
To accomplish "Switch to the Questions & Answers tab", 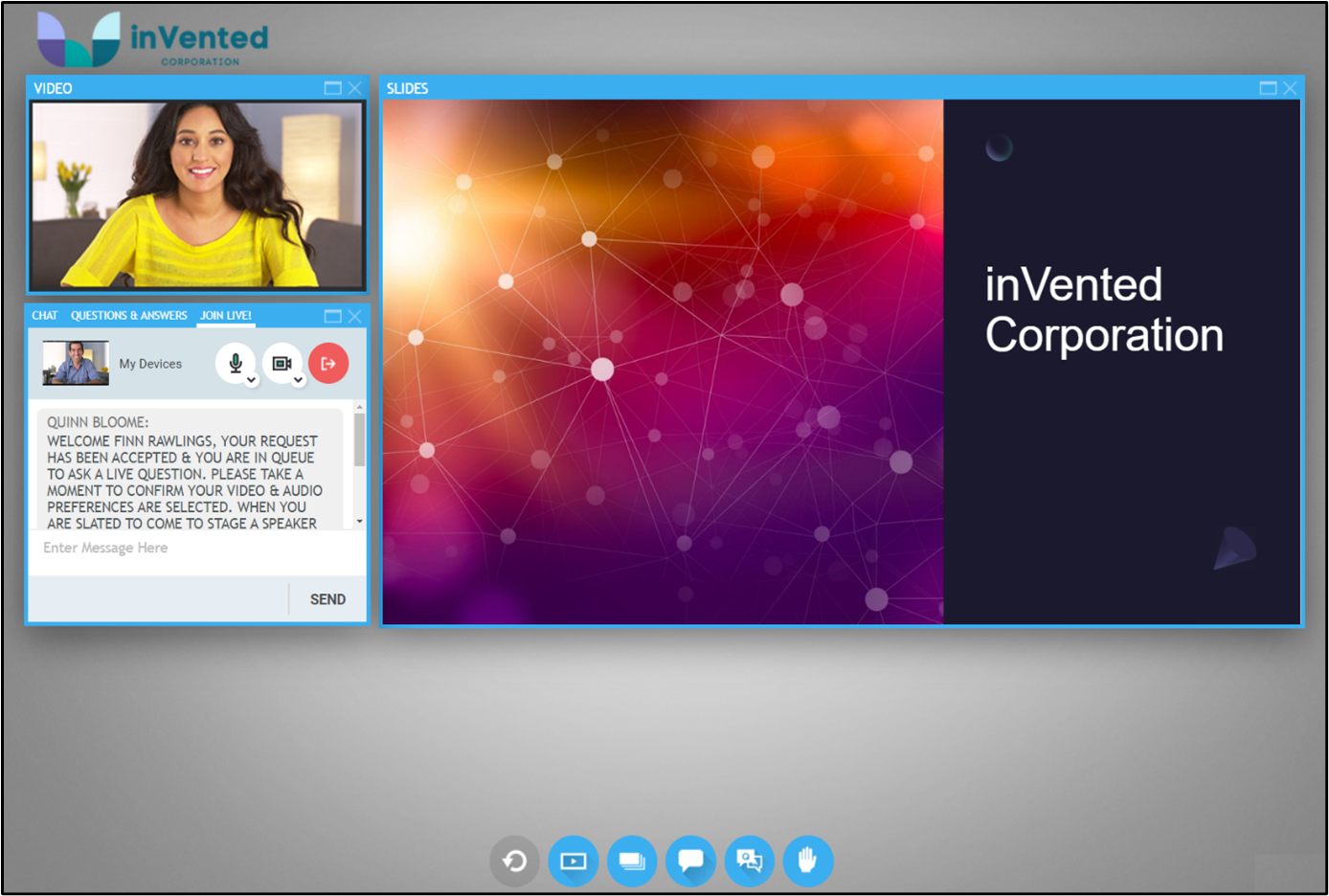I will (x=129, y=315).
